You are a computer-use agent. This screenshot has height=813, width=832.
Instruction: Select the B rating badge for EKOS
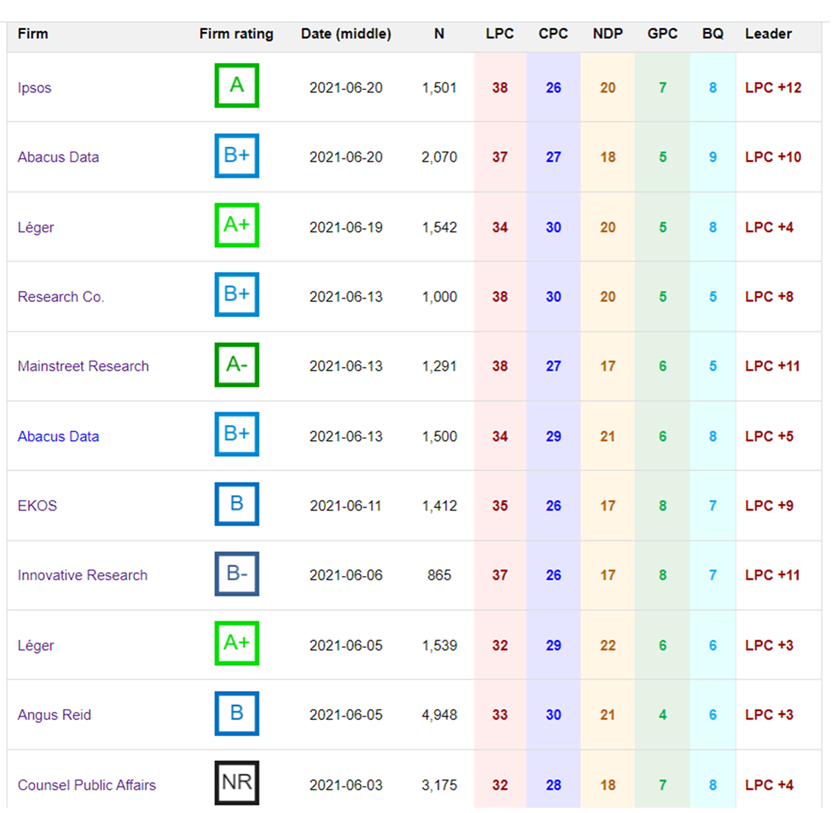click(x=236, y=505)
